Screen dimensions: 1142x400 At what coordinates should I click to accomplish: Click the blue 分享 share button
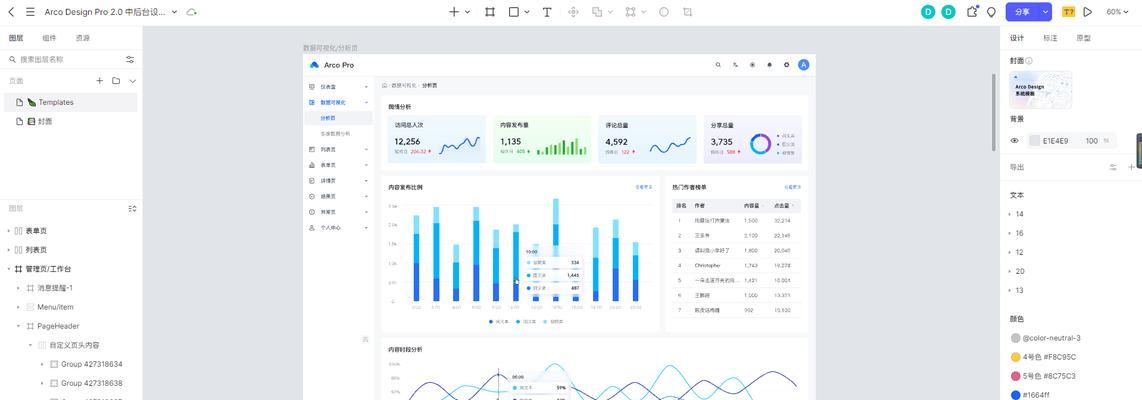point(1023,12)
